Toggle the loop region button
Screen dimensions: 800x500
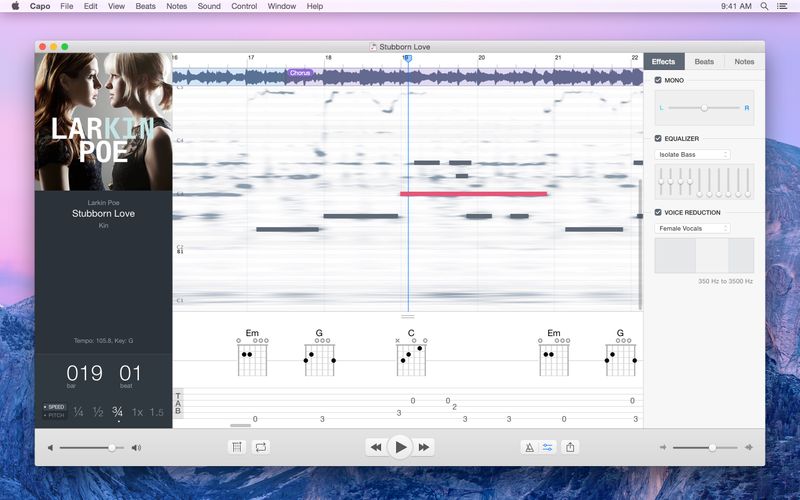[261, 447]
